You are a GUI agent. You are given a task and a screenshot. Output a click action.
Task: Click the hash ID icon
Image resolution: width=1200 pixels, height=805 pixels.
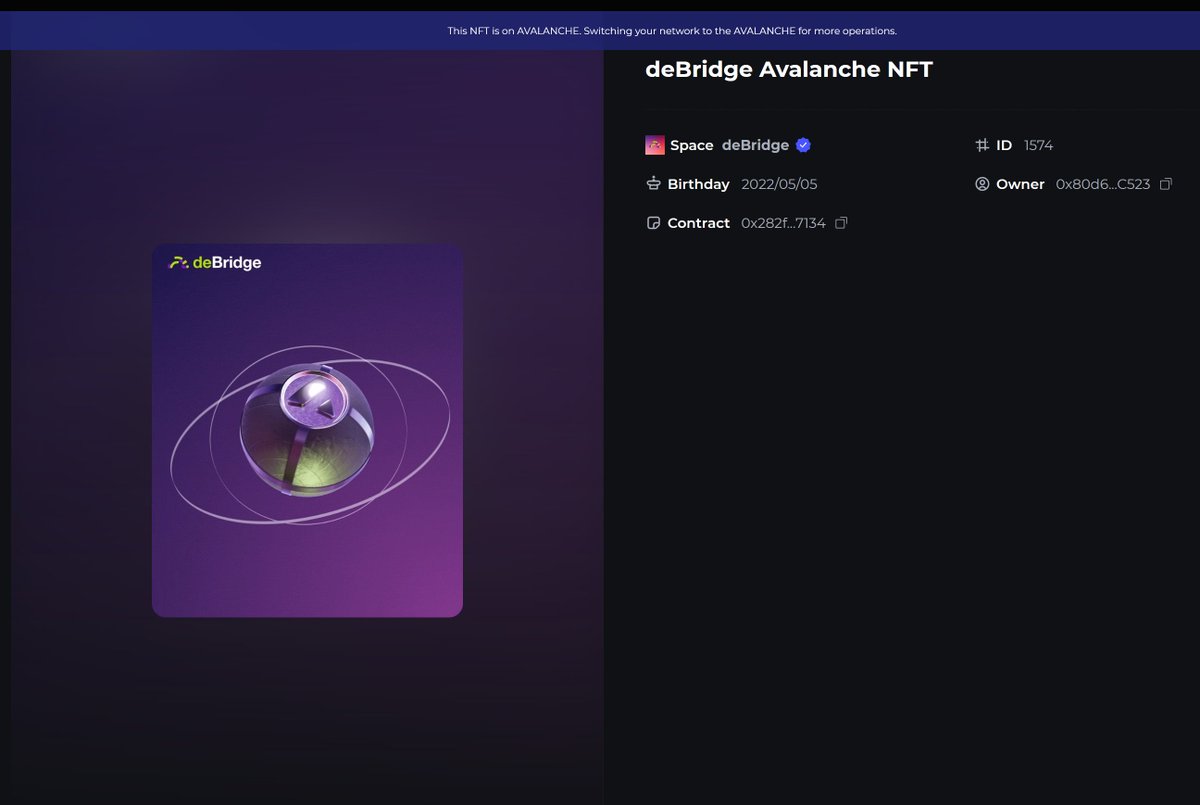982,145
